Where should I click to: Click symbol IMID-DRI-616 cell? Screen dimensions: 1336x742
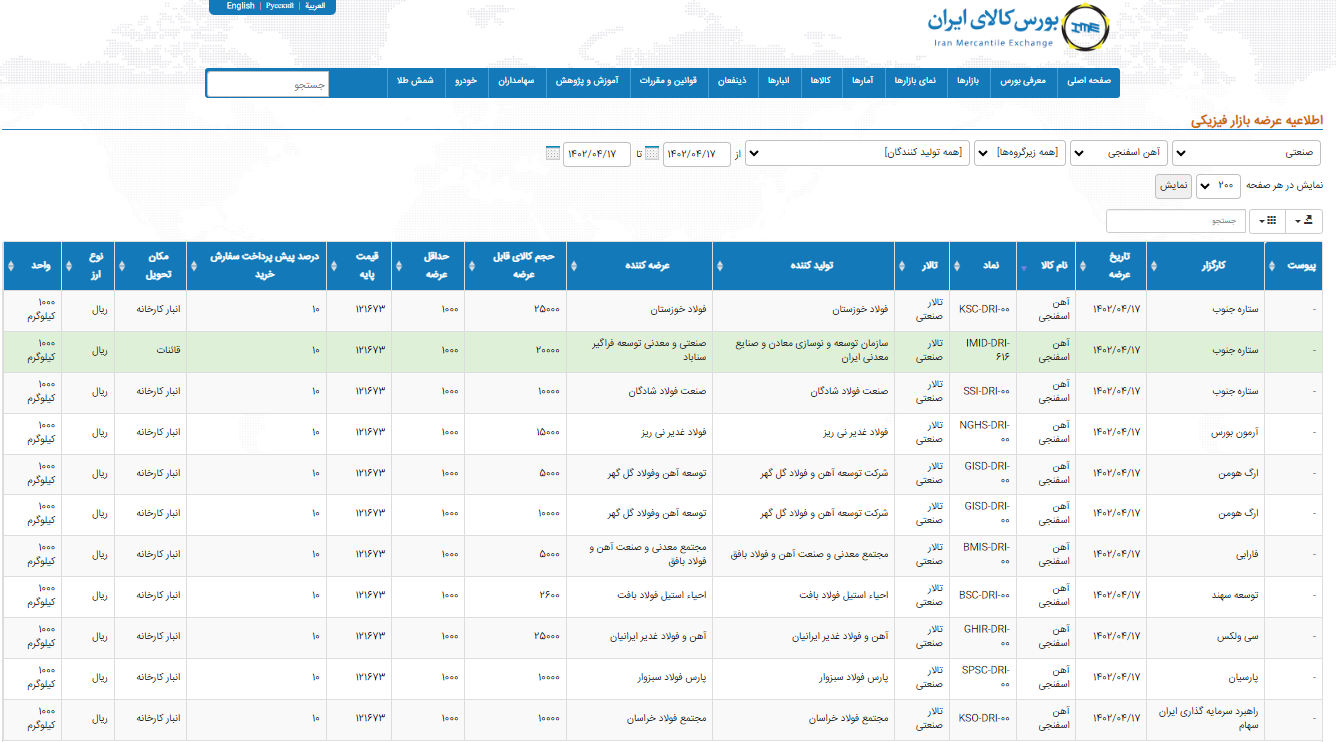click(983, 351)
